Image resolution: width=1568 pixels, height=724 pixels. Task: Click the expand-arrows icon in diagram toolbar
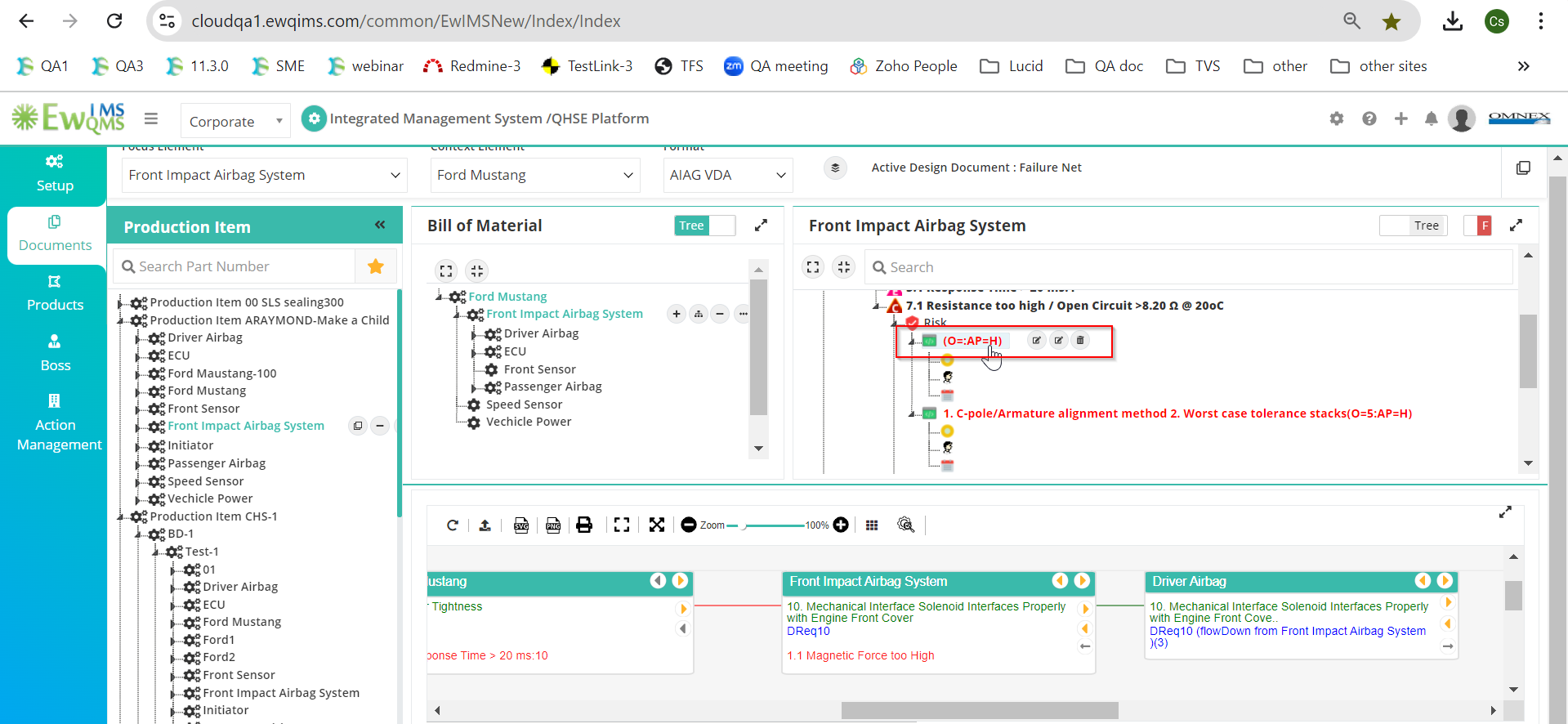pos(657,525)
